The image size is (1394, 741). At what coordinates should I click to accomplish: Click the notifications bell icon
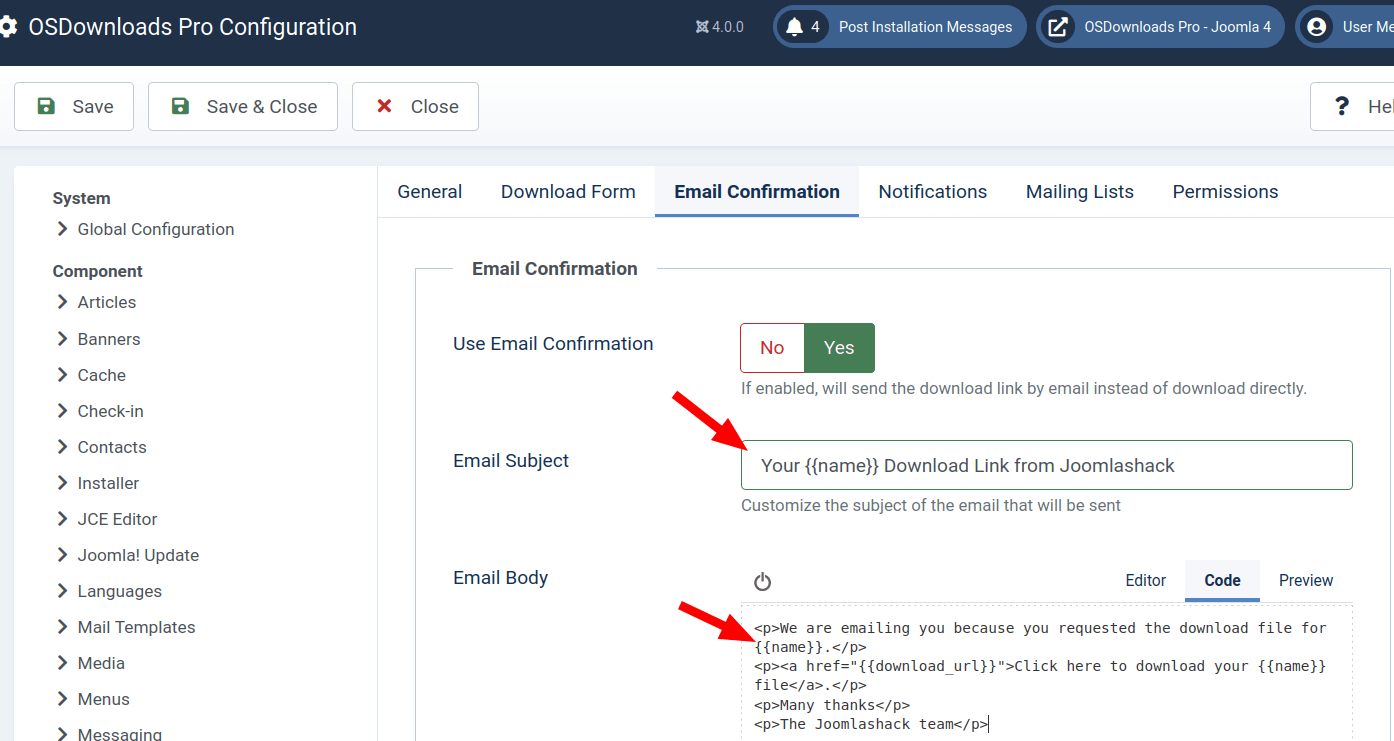coord(795,27)
